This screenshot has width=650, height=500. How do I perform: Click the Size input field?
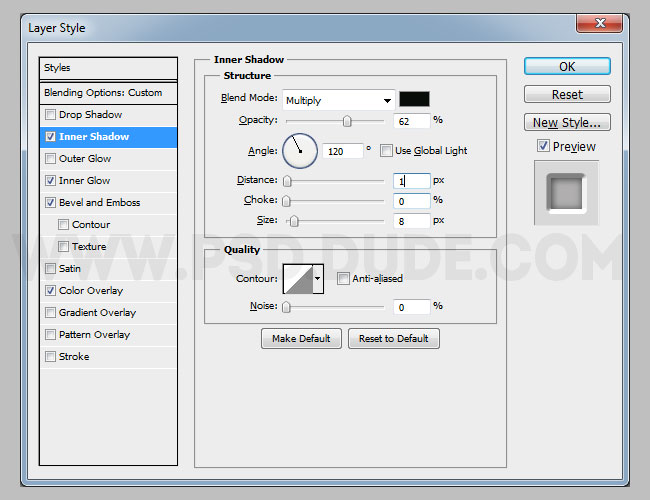pos(411,221)
